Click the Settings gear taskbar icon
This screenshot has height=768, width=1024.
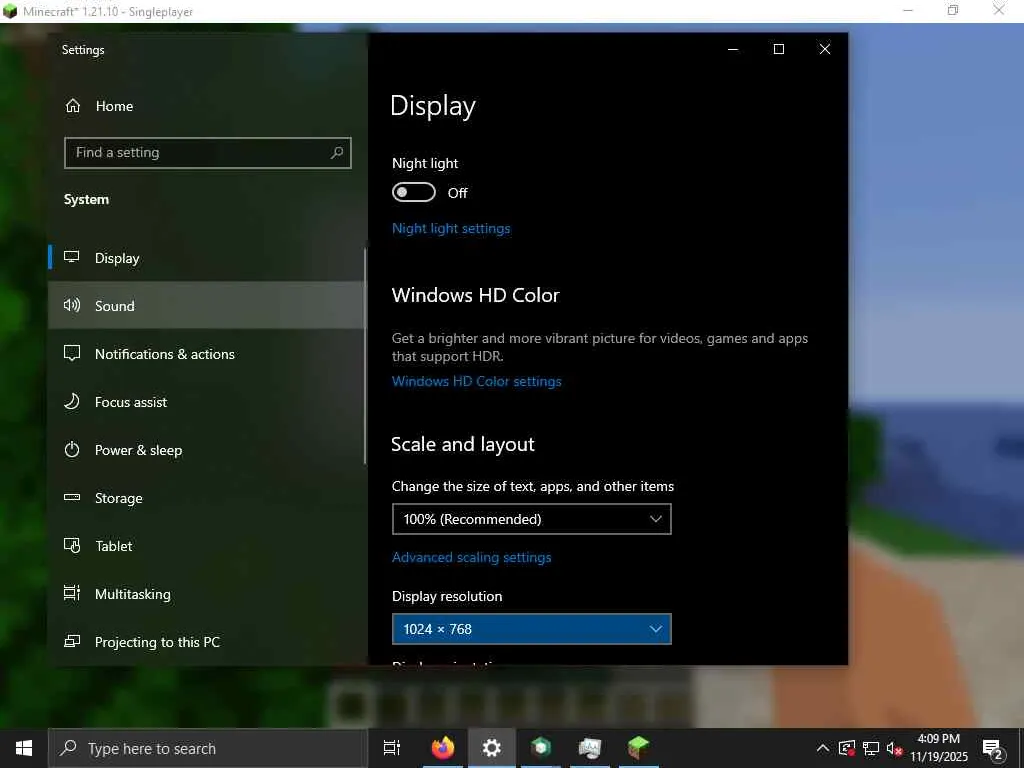pyautogui.click(x=491, y=748)
